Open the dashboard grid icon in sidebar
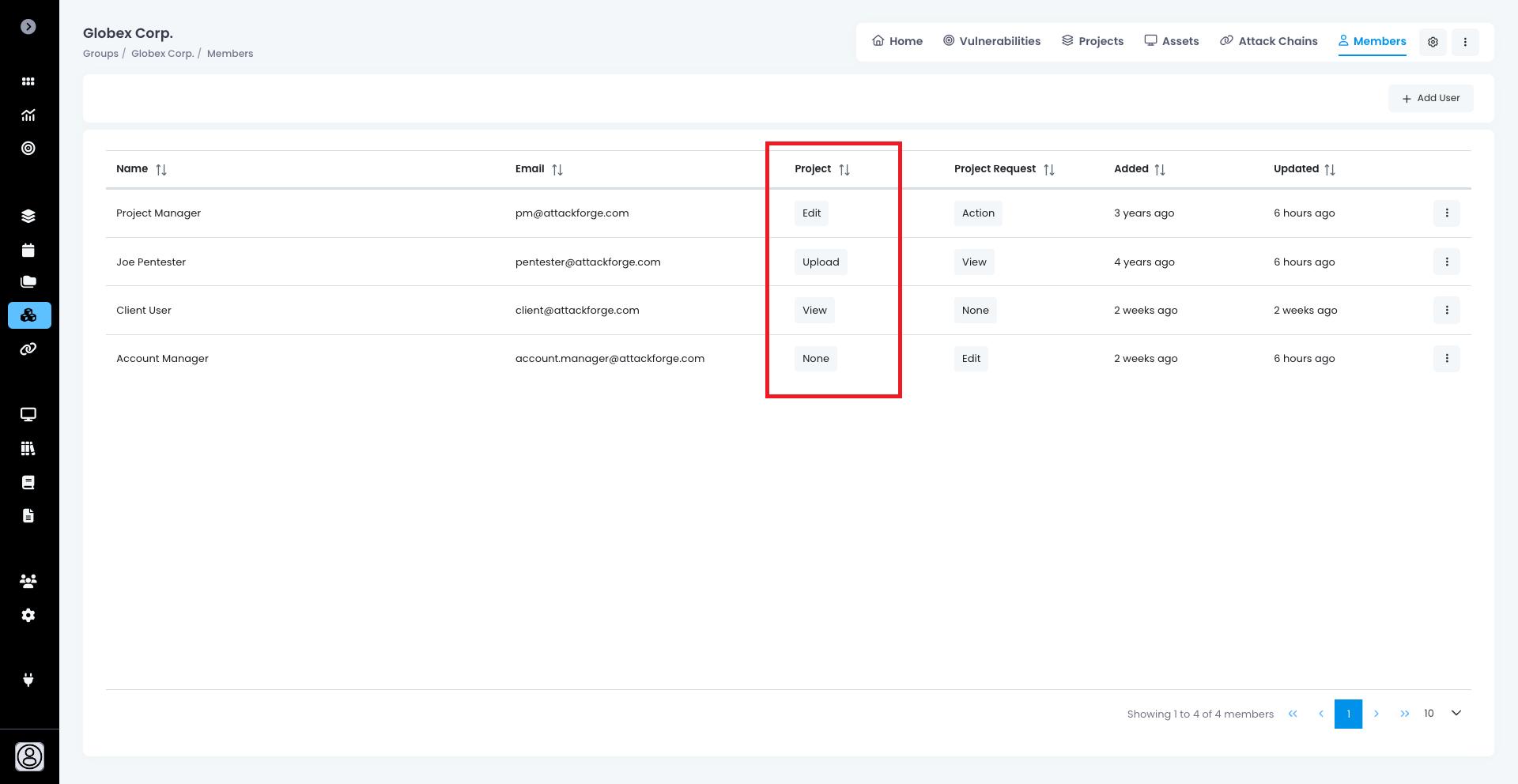Screen dimensions: 1518x784 coord(28,81)
